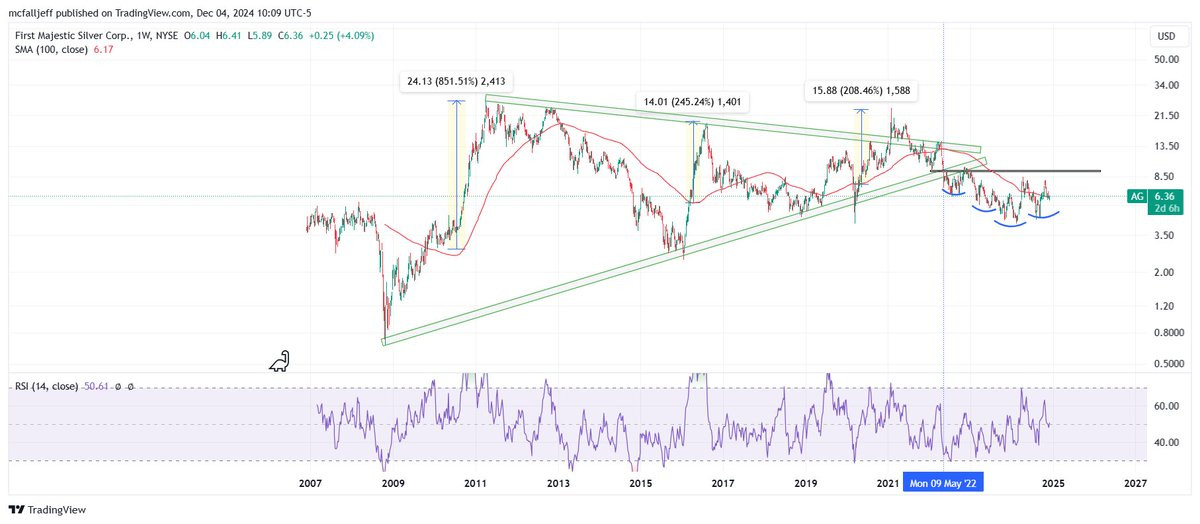The height and width of the screenshot is (524, 1200).
Task: Click the 0.8000 price axis label
Action: coord(1168,332)
